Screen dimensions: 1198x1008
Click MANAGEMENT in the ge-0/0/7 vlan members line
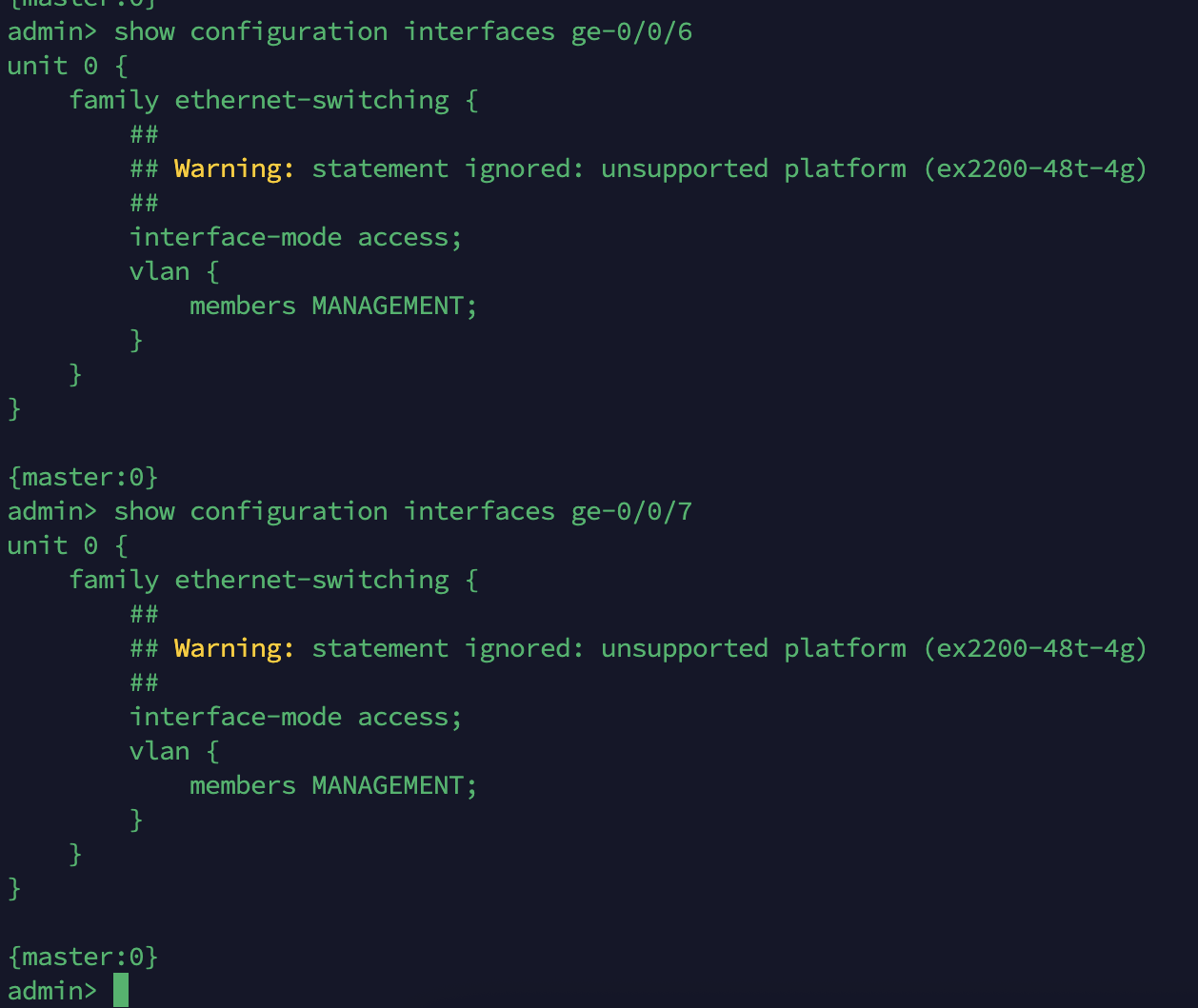tap(388, 785)
